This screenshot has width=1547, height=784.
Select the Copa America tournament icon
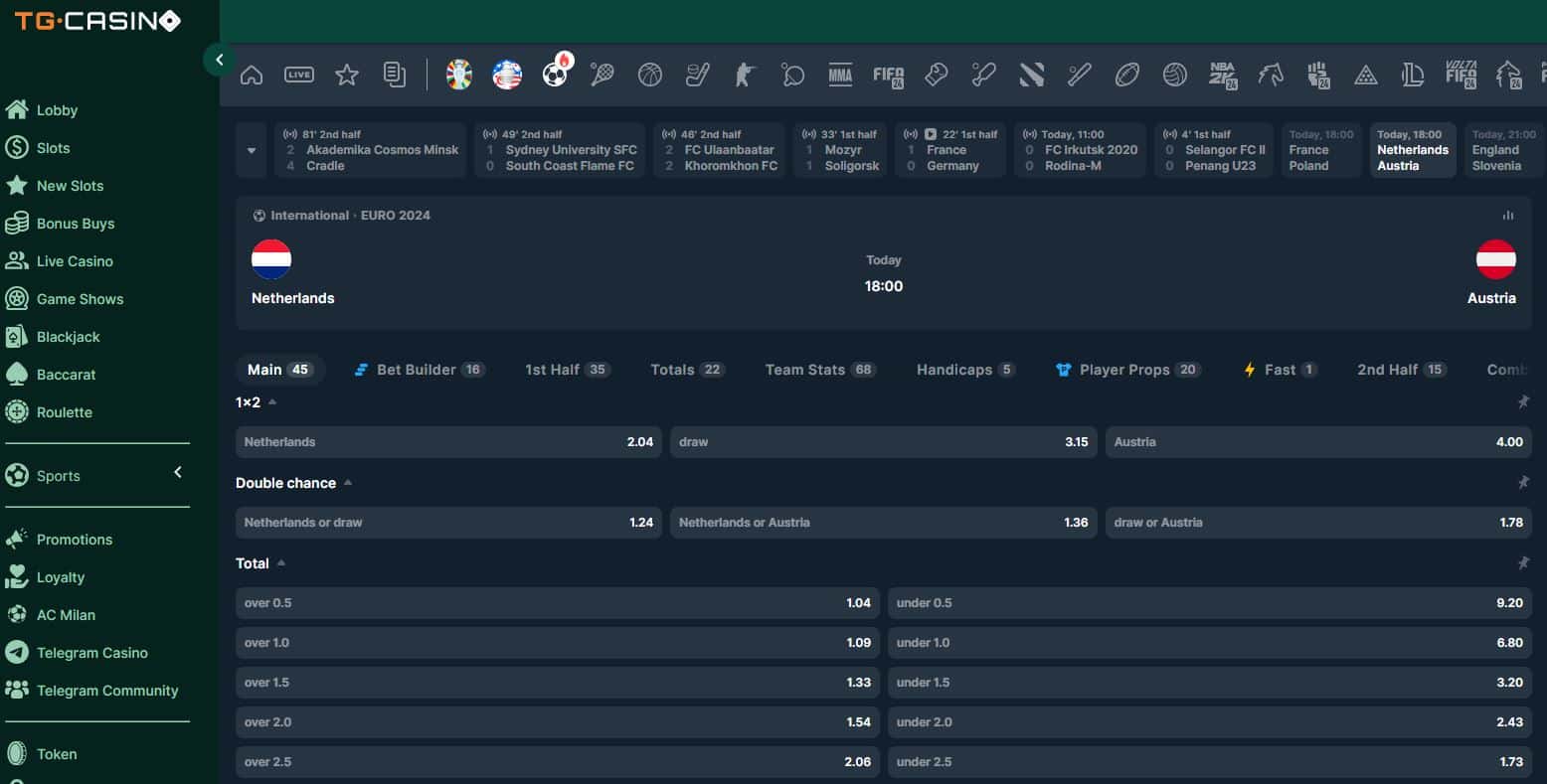(x=507, y=75)
